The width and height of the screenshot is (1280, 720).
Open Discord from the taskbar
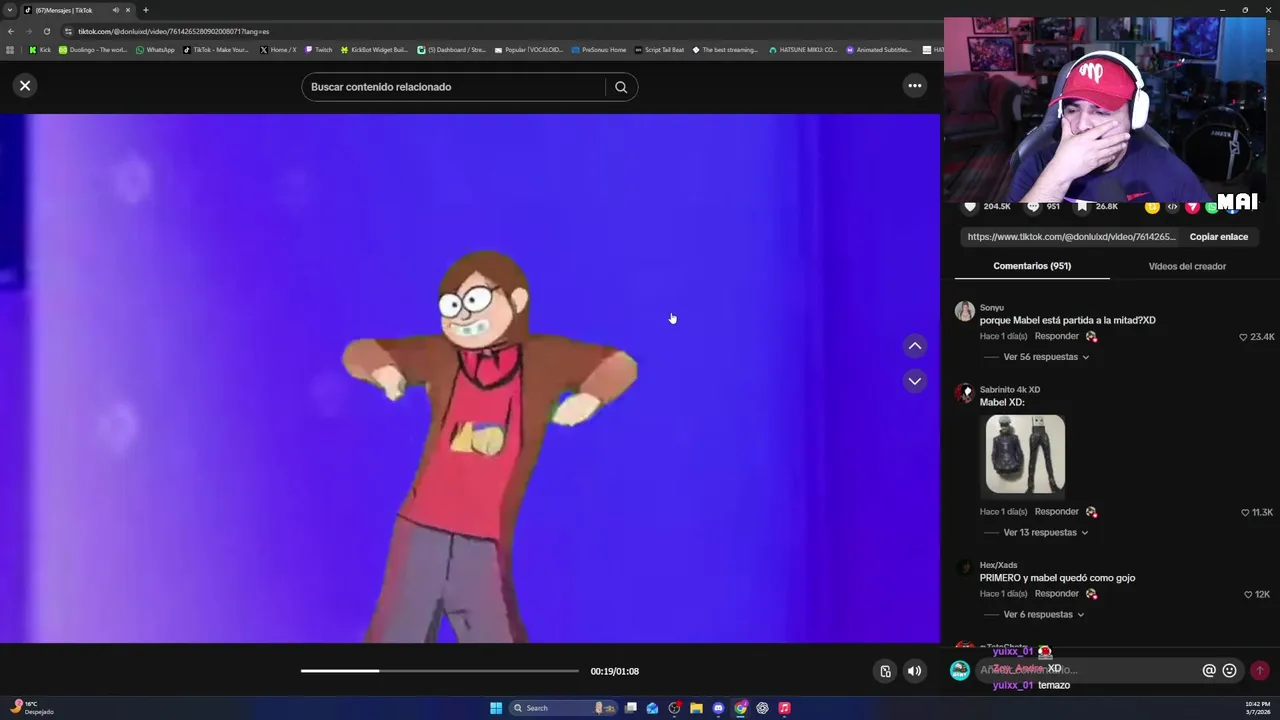pos(718,708)
